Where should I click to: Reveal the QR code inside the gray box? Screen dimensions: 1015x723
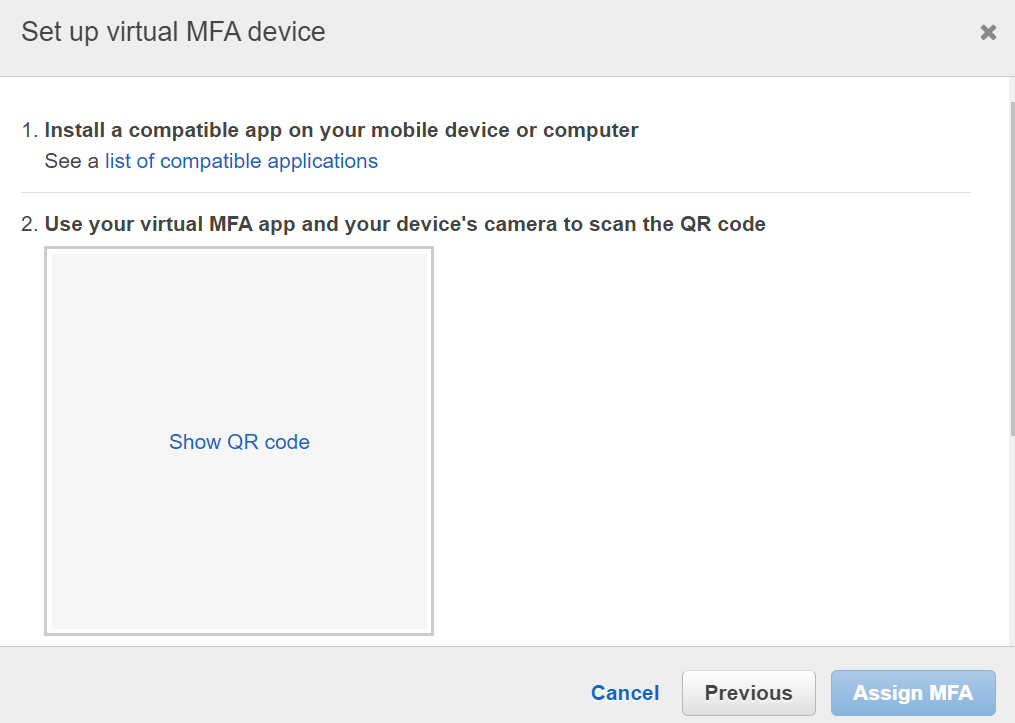240,441
